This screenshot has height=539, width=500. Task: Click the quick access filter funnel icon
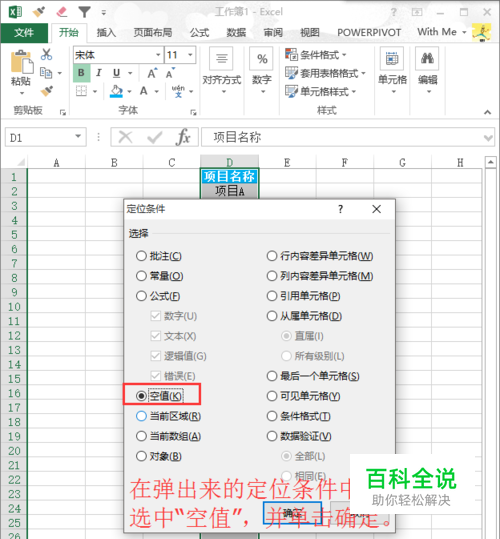tap(84, 12)
